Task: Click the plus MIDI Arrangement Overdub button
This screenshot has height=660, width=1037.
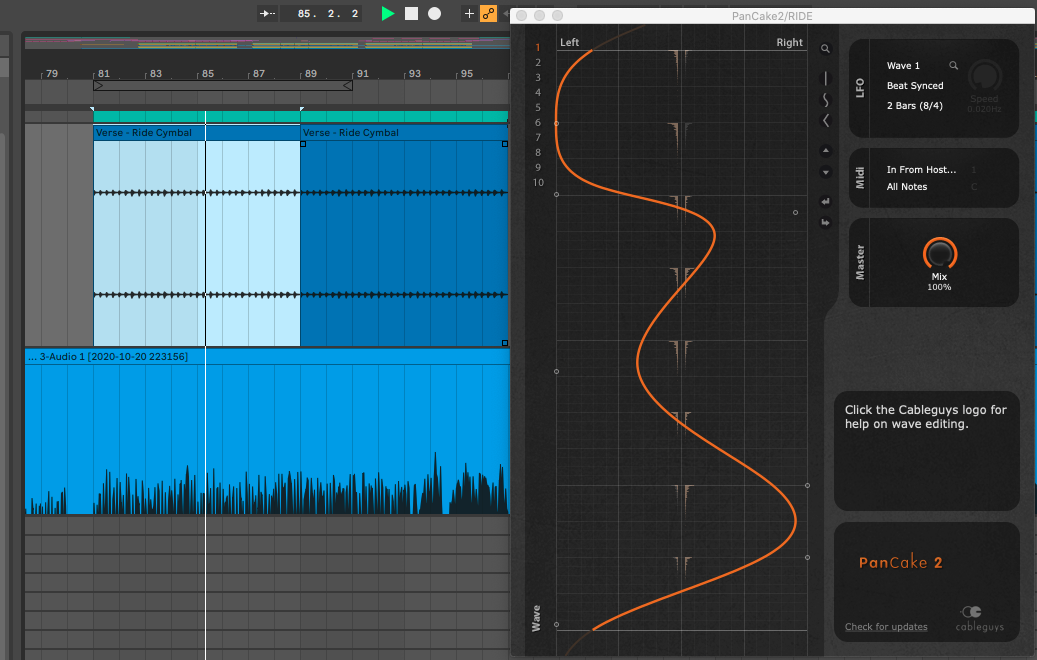Action: [x=469, y=13]
